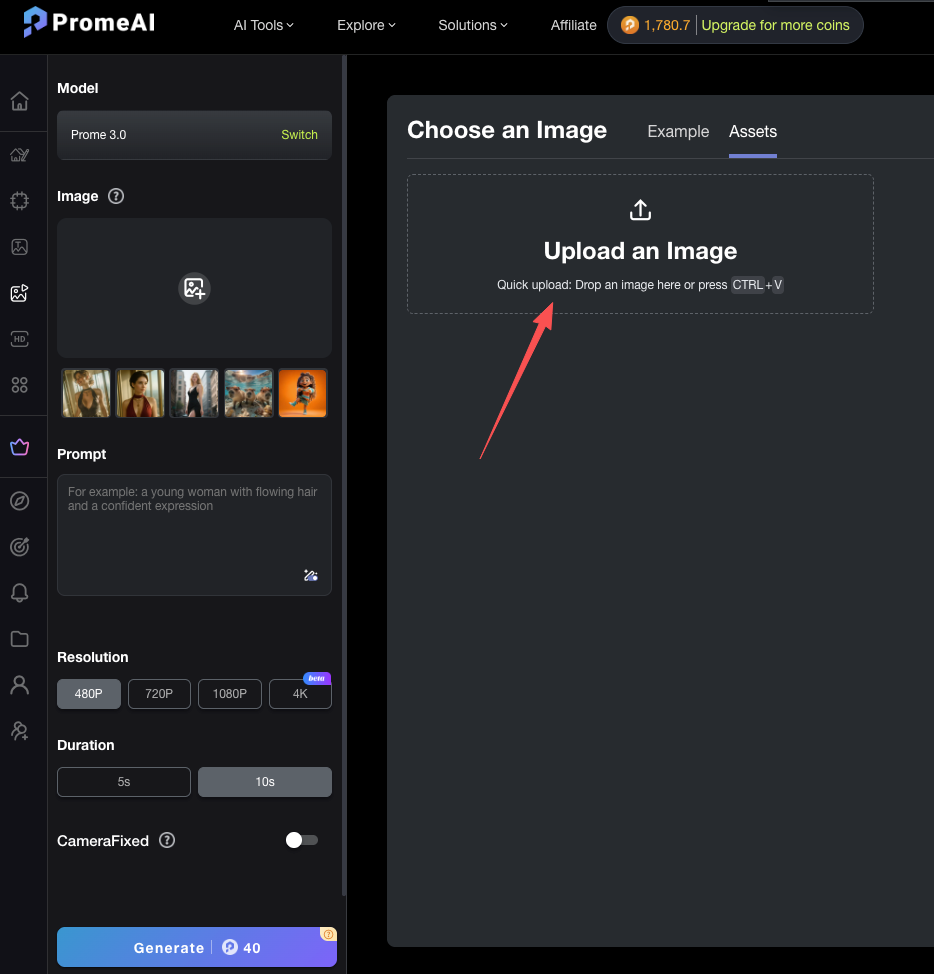
Task: Select the blonde woman in black dress thumbnail
Action: click(194, 393)
